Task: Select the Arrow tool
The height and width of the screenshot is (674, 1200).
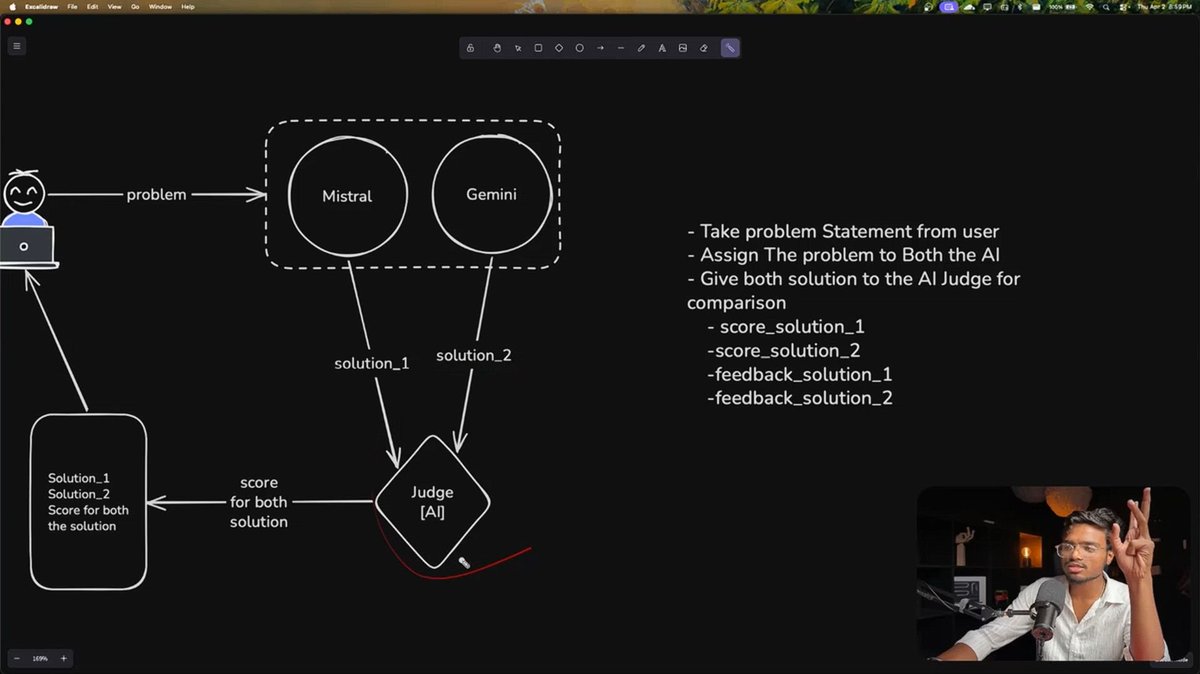Action: point(600,48)
